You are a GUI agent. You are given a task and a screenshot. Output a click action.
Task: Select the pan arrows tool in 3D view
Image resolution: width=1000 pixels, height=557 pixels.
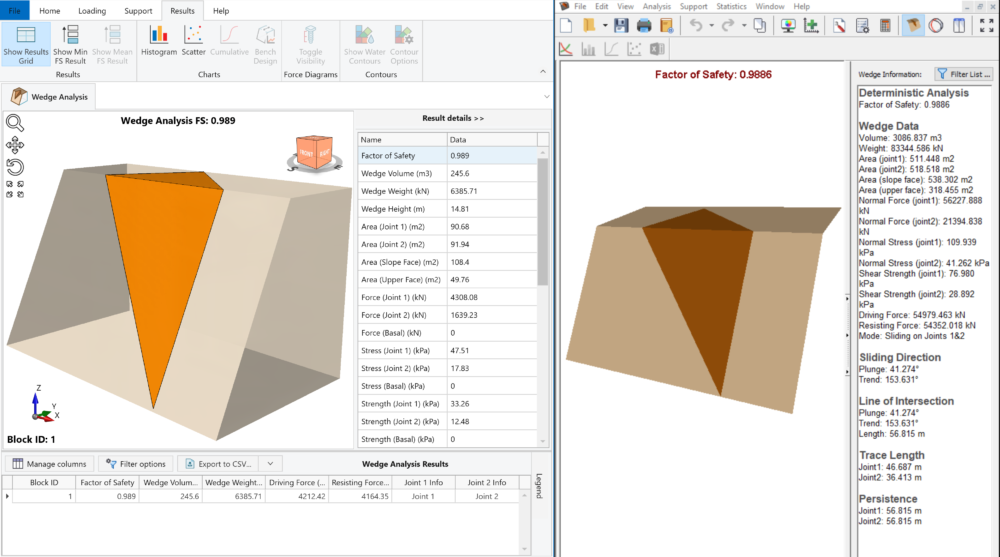coord(15,145)
